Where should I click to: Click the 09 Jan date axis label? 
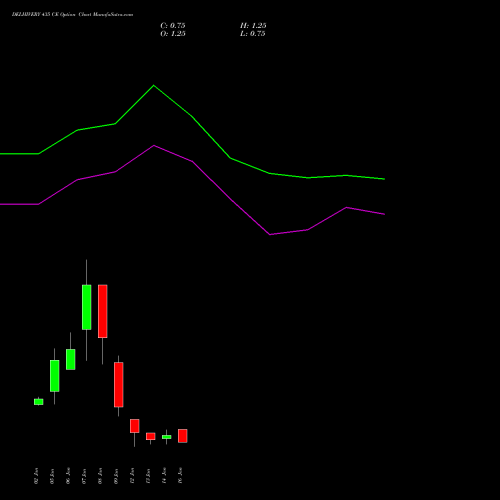pos(116,476)
